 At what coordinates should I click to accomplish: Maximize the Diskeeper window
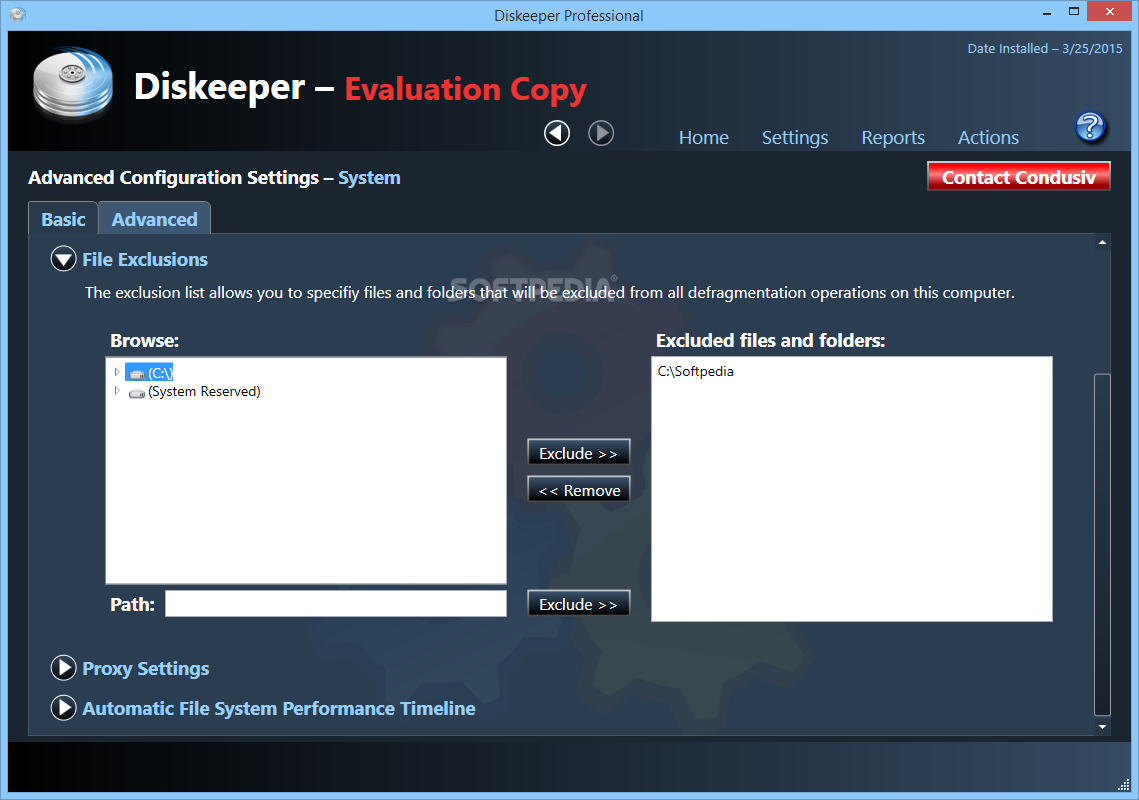click(x=1074, y=12)
